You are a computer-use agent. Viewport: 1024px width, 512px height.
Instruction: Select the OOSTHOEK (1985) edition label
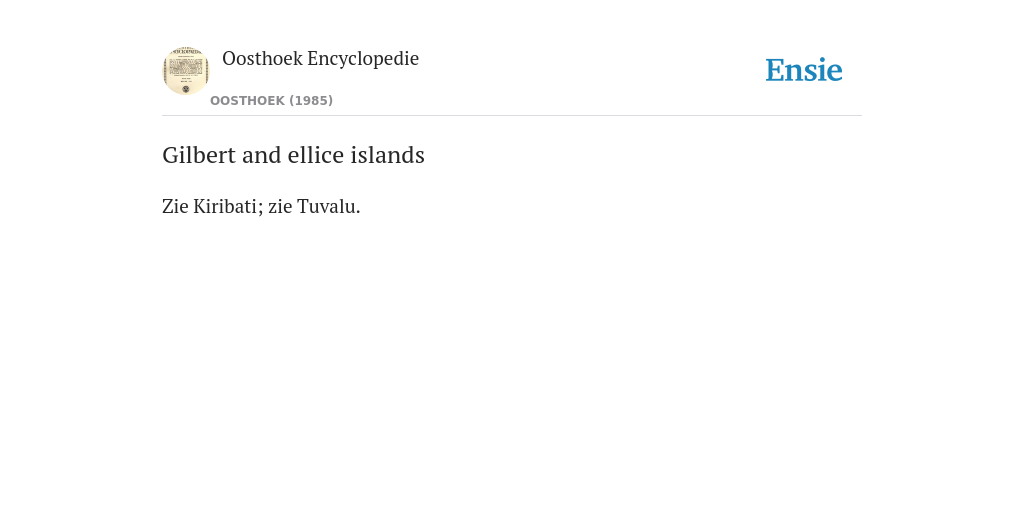coord(271,101)
